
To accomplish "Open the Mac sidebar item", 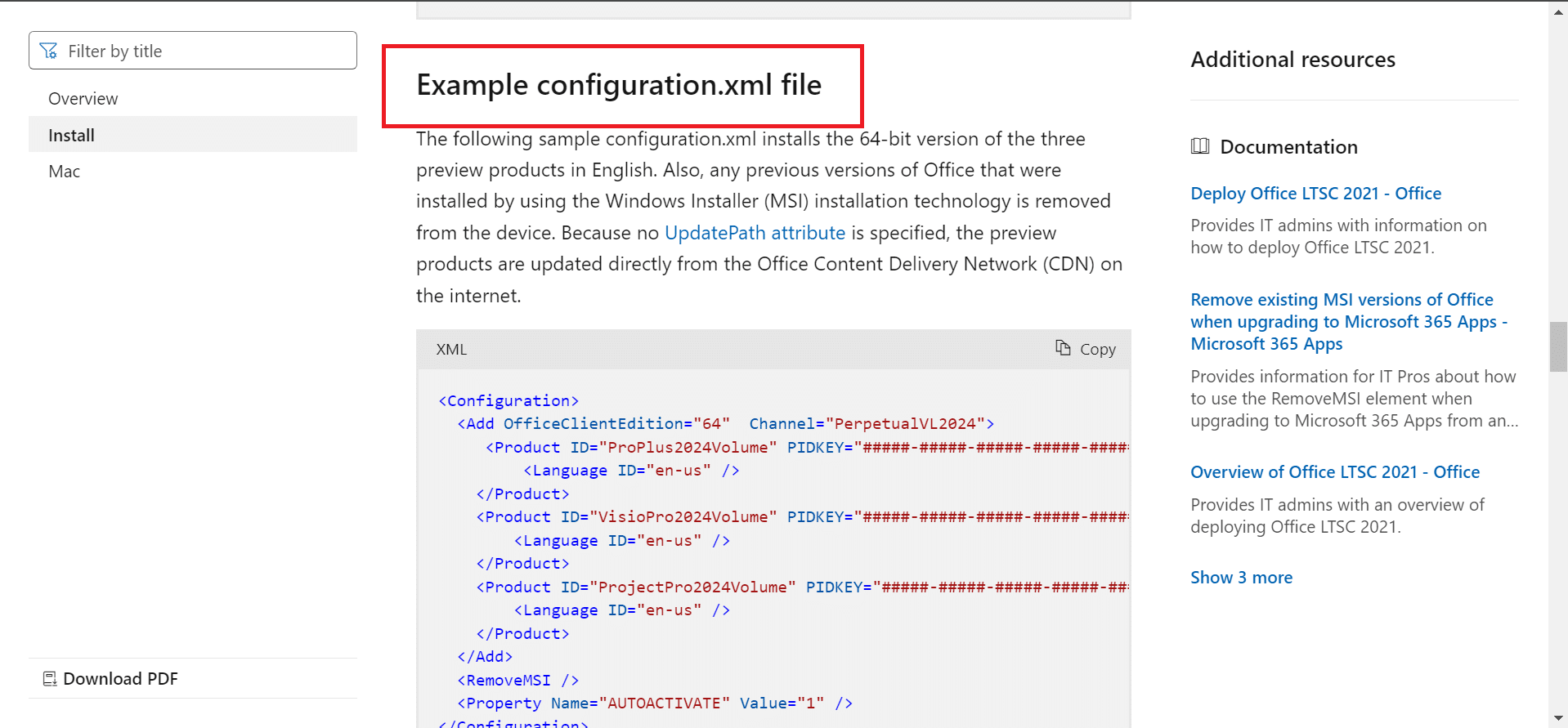I will [x=64, y=172].
